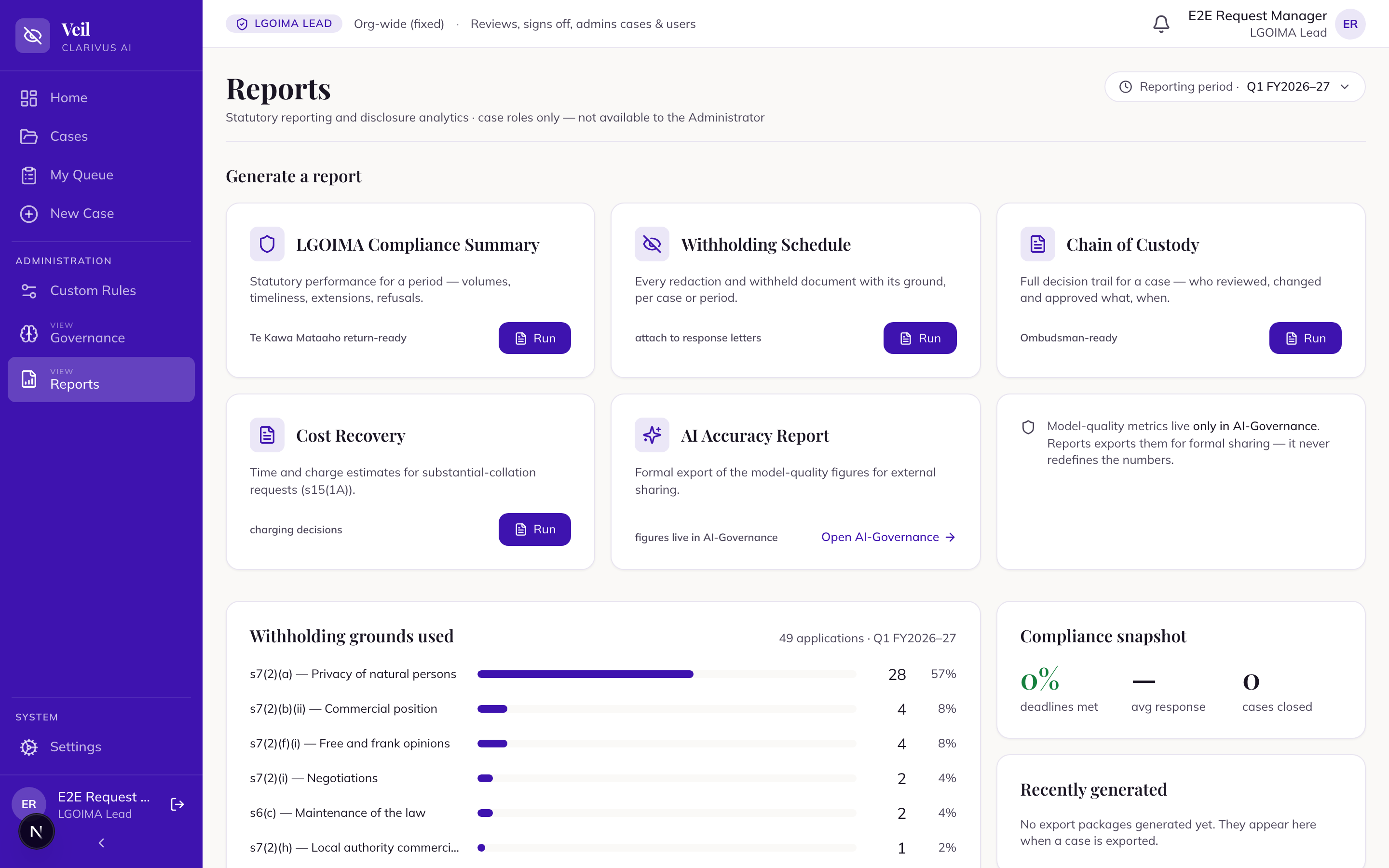Run the Cost Recovery report

coord(534,529)
